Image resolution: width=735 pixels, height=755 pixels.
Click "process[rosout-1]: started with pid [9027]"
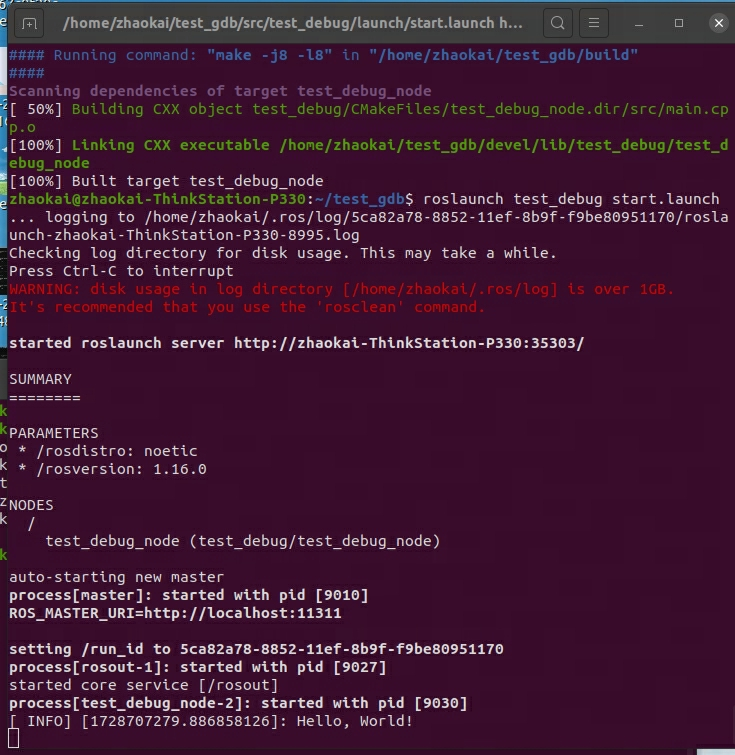point(197,667)
